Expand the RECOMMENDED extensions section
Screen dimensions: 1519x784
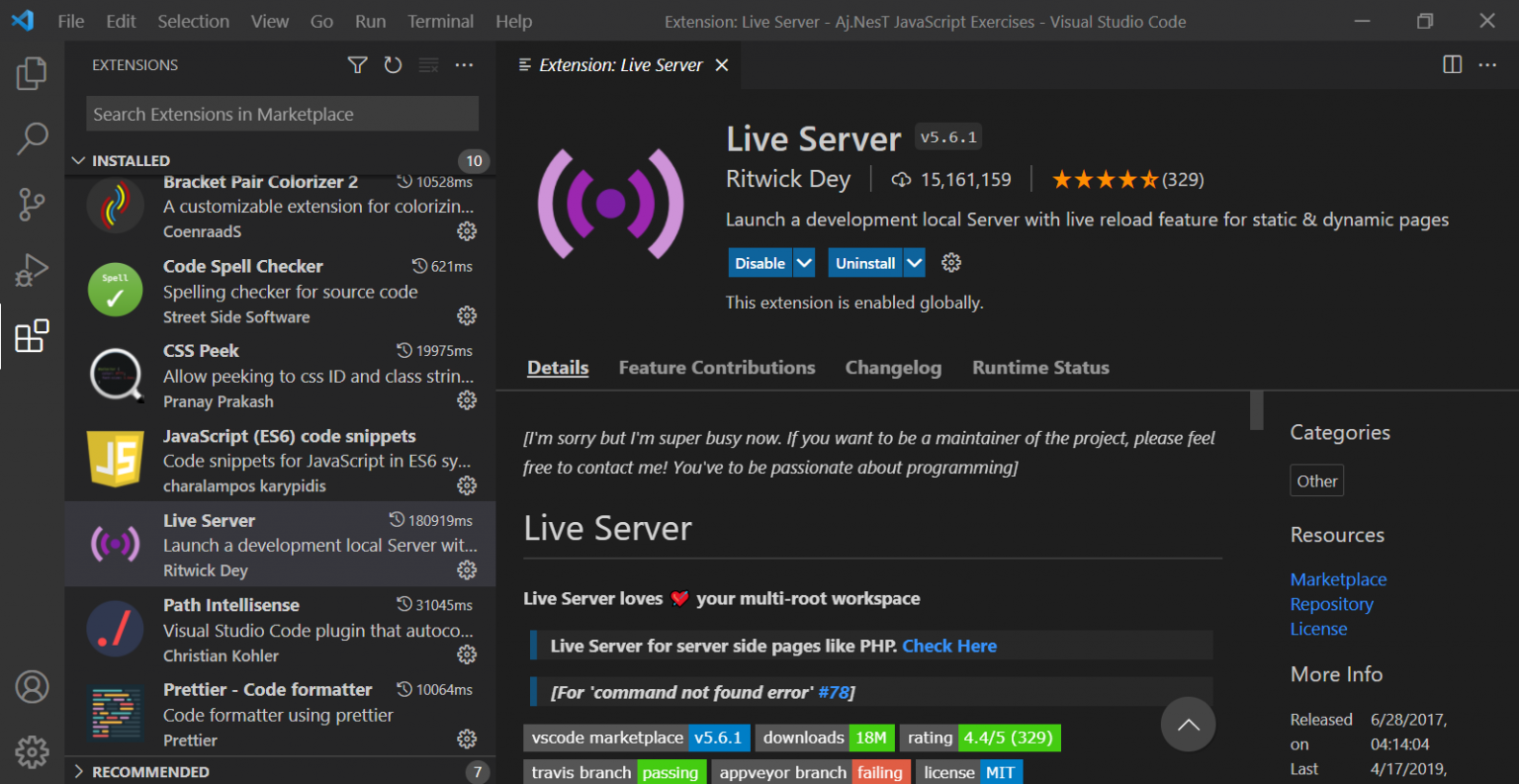click(79, 771)
